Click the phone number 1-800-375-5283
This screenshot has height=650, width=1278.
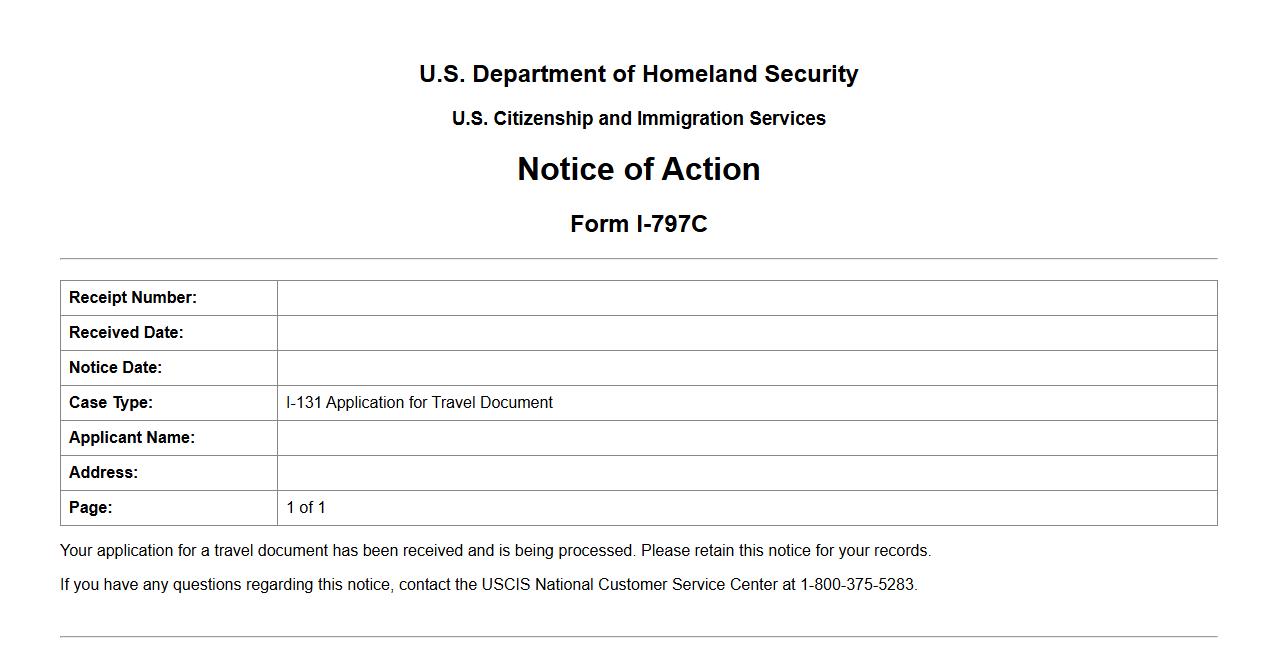(857, 585)
